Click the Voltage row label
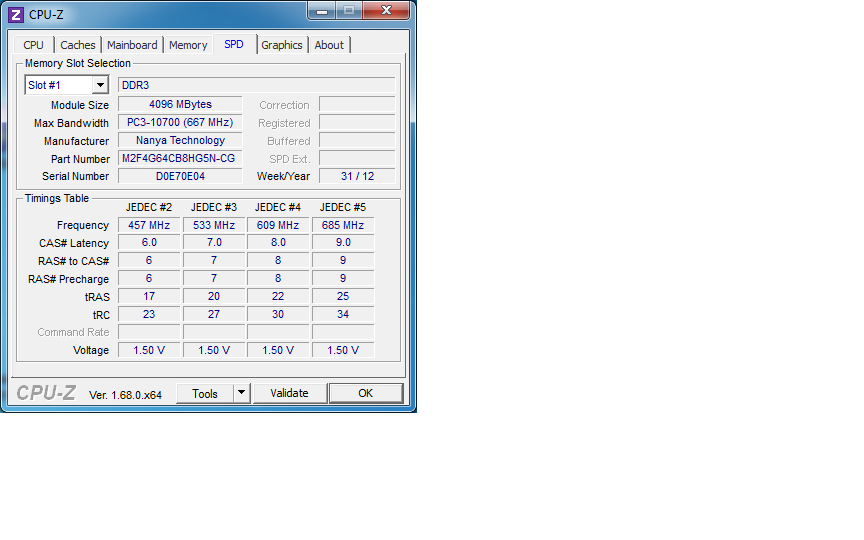Image resolution: width=864 pixels, height=540 pixels. click(91, 350)
